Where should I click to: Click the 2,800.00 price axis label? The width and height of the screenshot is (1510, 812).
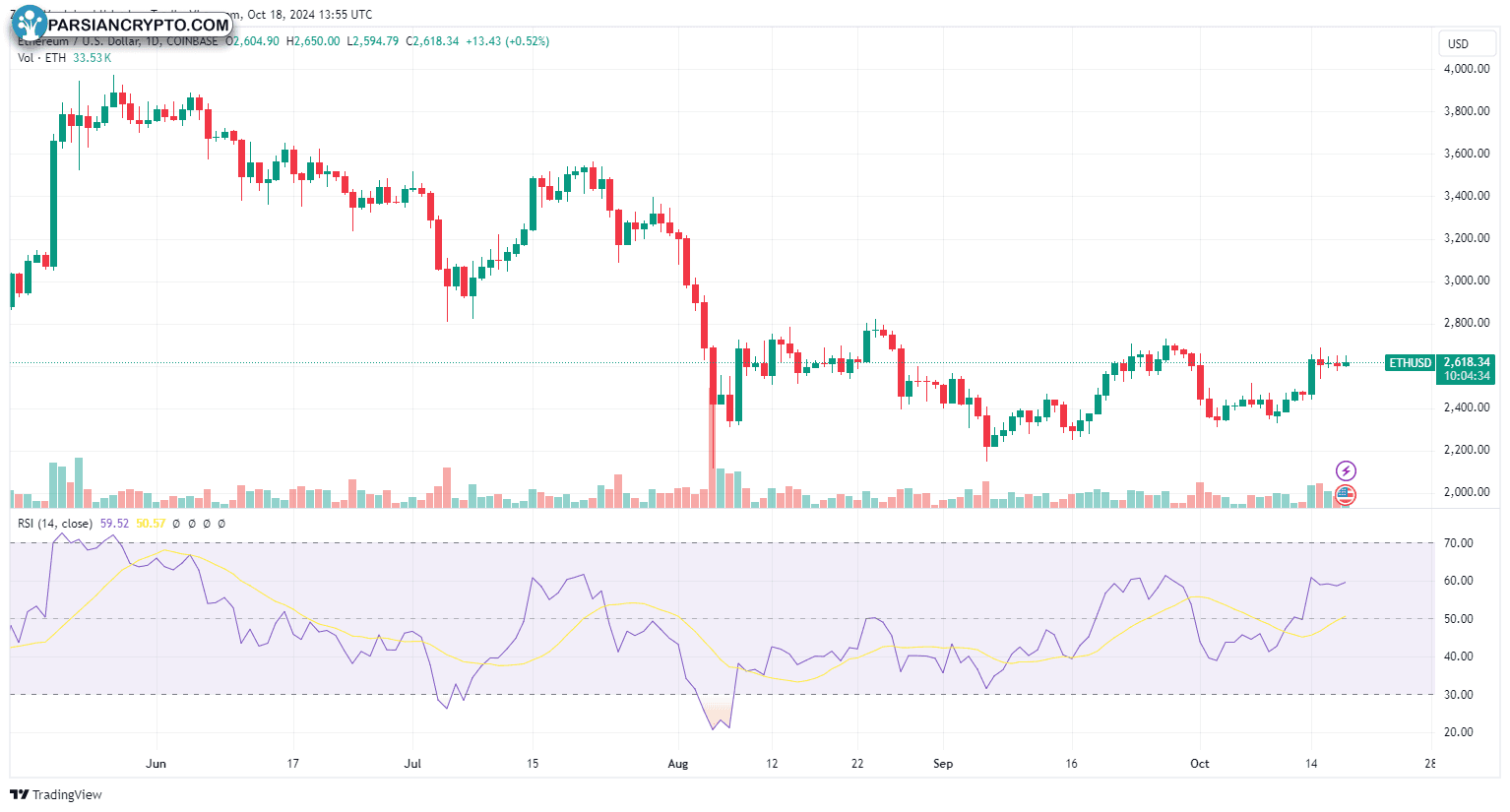[x=1466, y=323]
